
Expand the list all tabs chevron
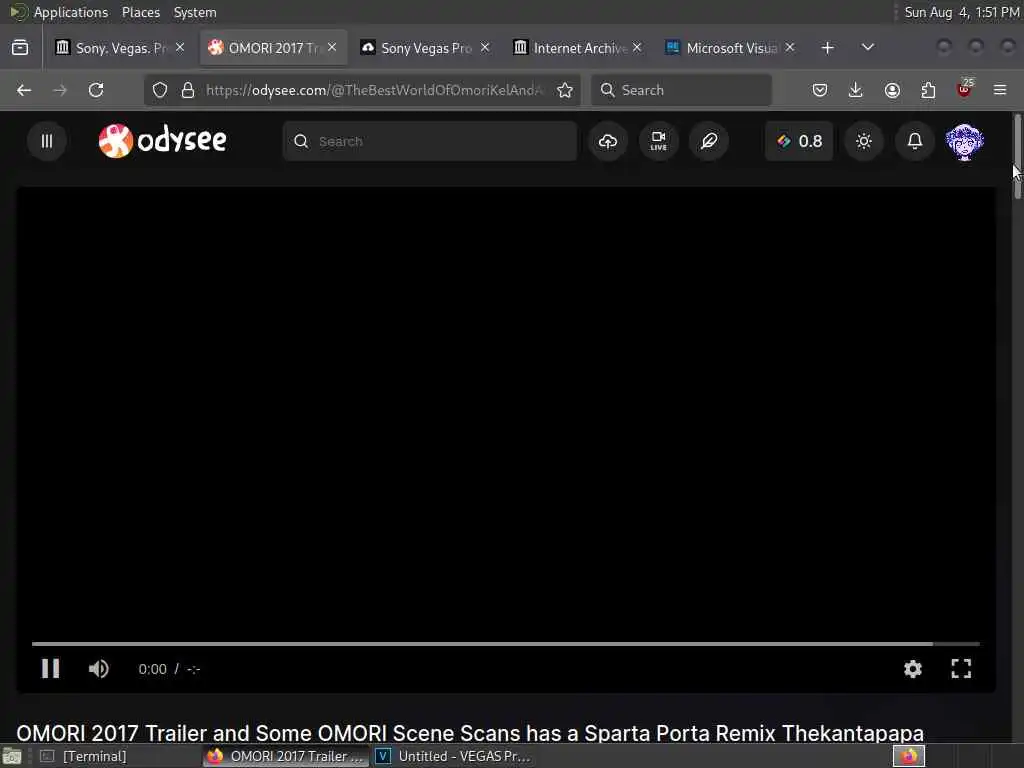click(867, 48)
